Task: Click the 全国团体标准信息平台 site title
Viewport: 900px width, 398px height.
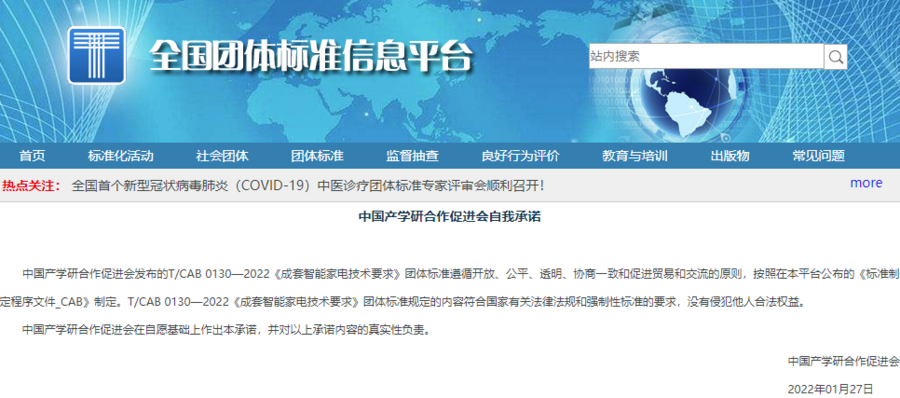Action: (311, 55)
